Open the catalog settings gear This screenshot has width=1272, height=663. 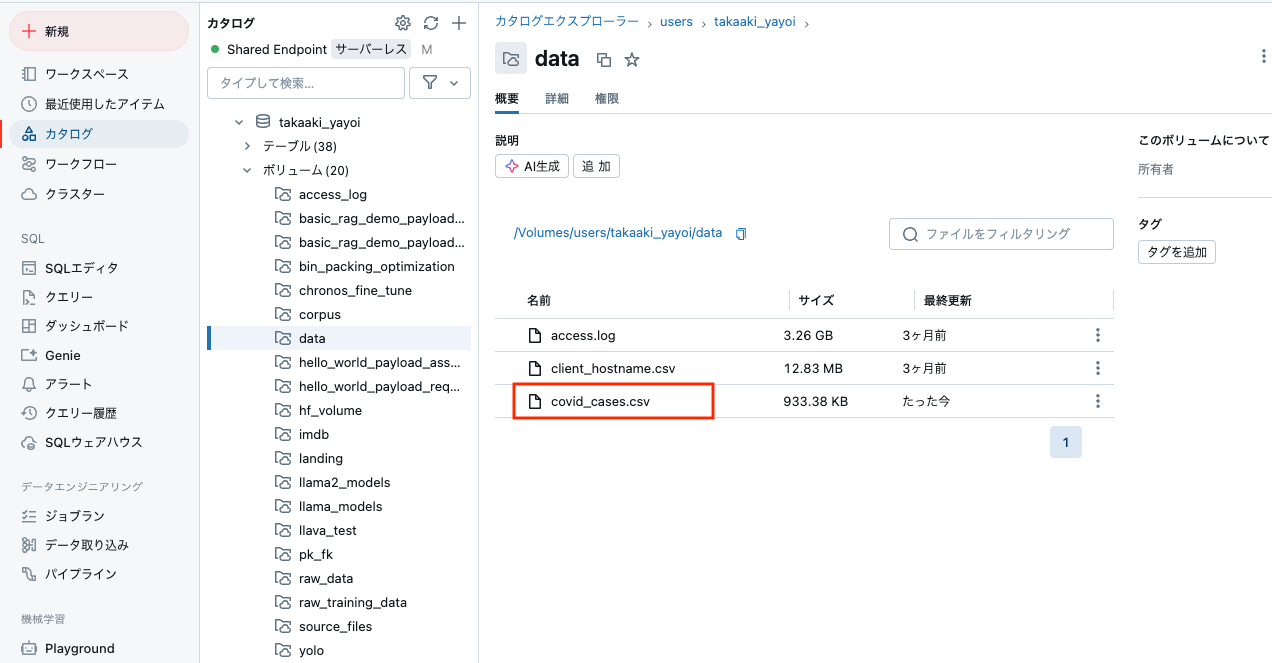pos(402,22)
